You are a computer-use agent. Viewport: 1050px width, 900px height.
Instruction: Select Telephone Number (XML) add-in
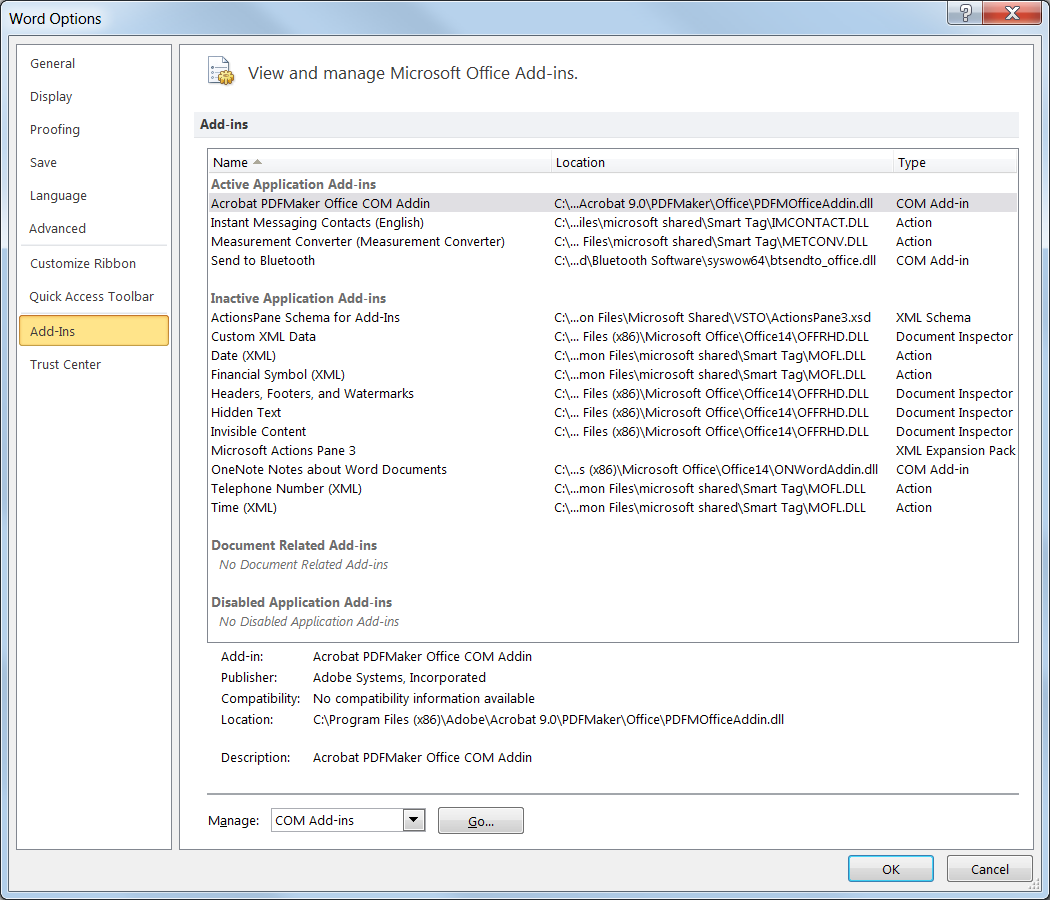click(x=613, y=489)
